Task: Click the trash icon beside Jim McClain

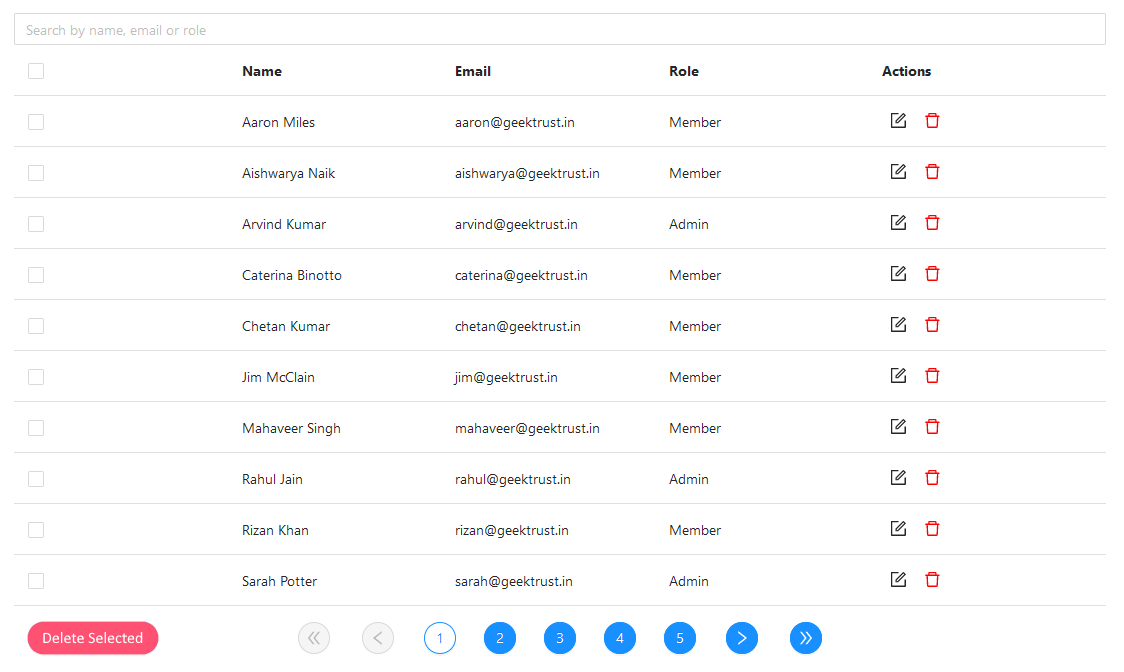Action: tap(932, 375)
